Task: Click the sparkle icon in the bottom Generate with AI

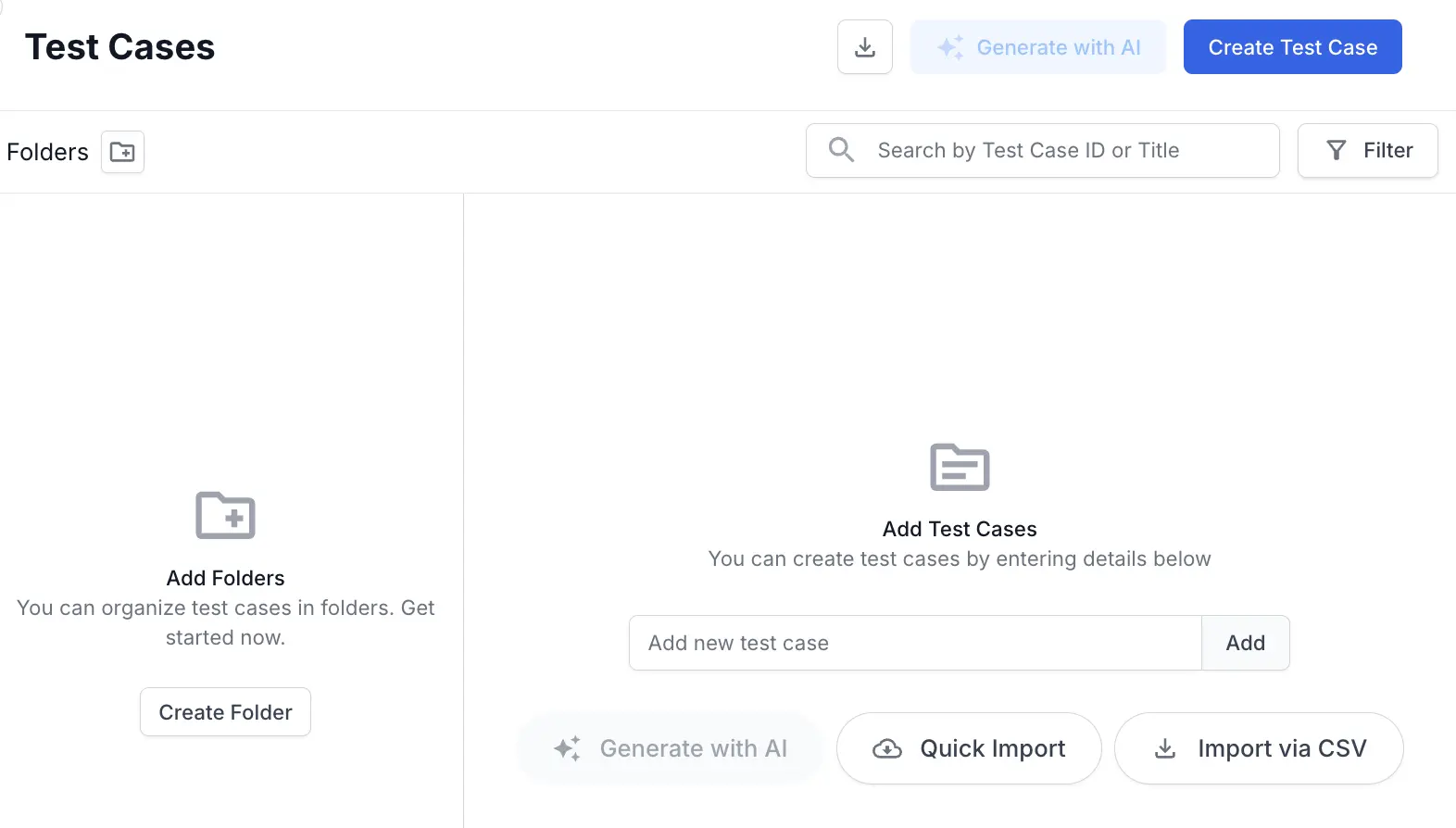Action: [x=567, y=748]
